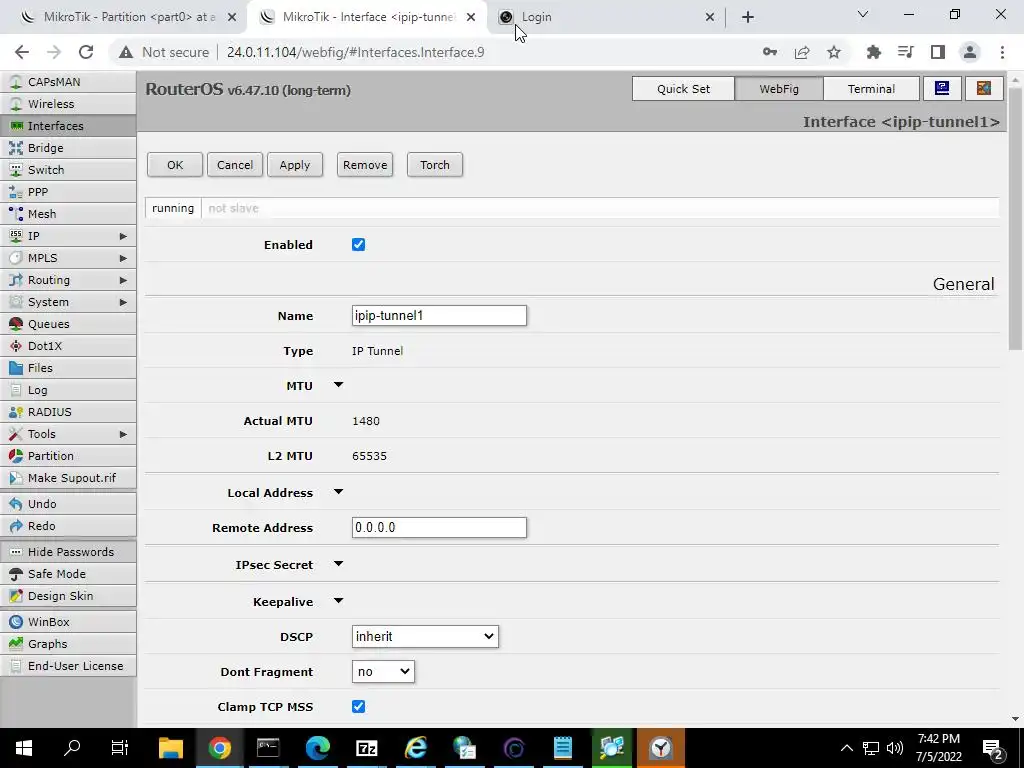Screen dimensions: 1024x768
Task: Click the page vertical scrollbar
Action: [1015, 219]
